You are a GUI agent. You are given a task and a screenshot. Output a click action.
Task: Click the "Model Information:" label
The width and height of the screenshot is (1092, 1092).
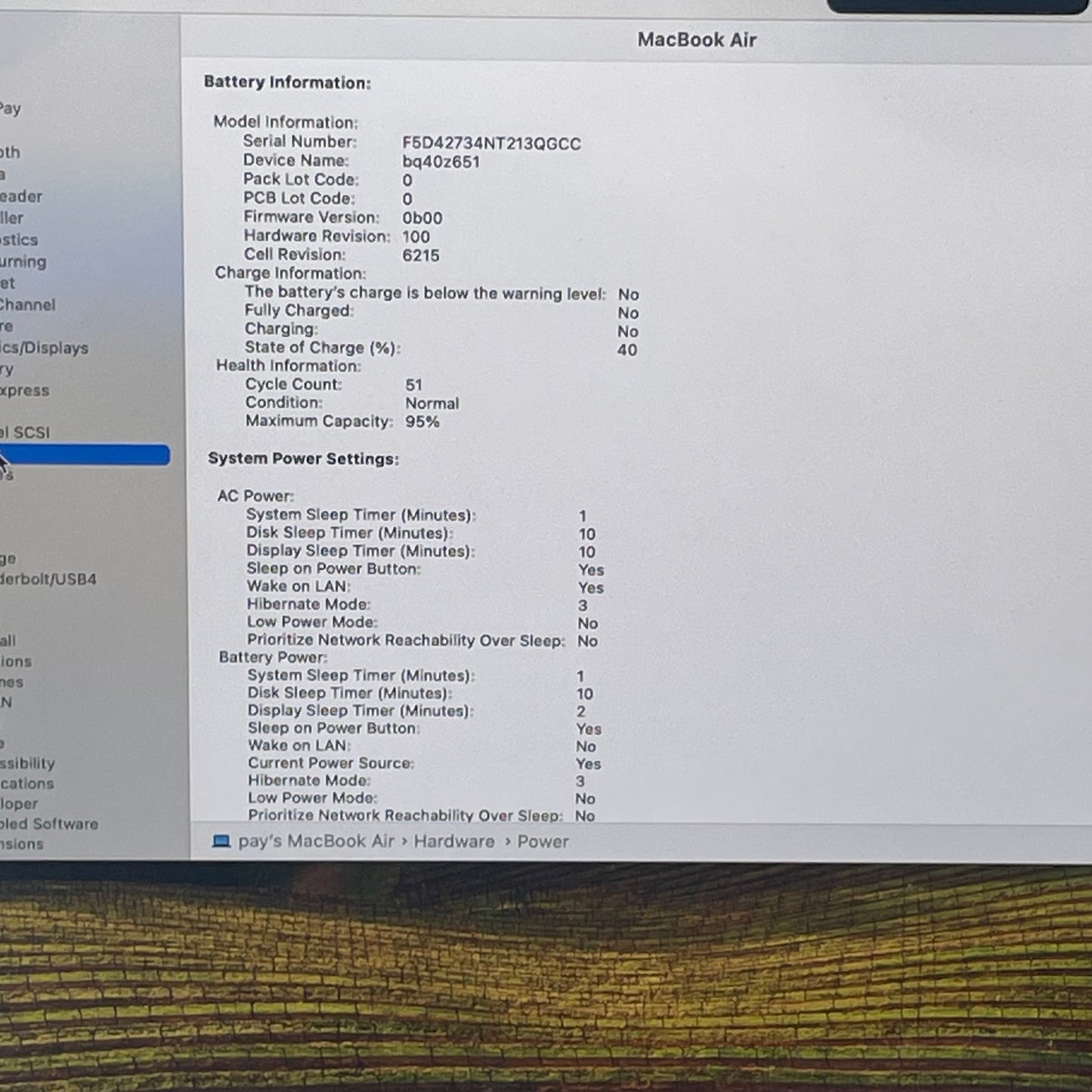[286, 122]
